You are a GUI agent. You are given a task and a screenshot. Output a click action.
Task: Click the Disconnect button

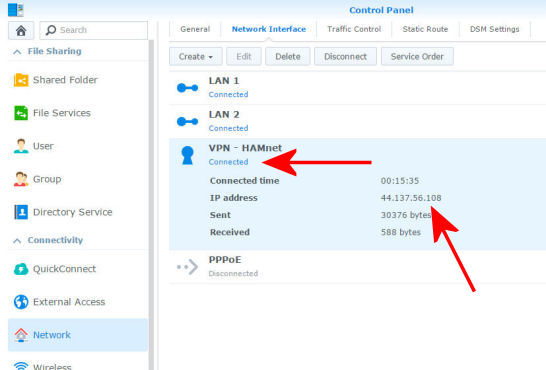click(x=345, y=56)
